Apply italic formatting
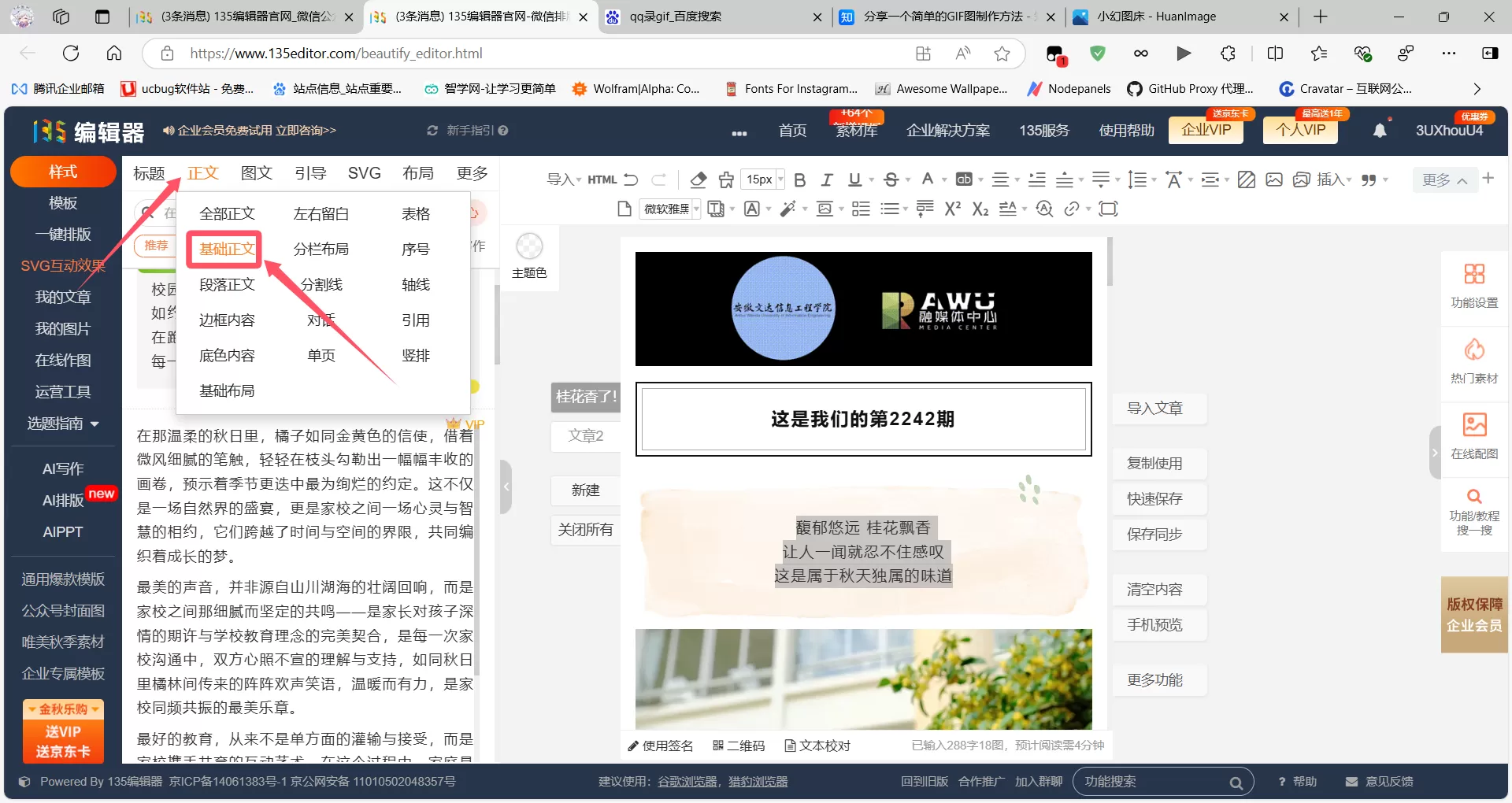 (x=827, y=179)
